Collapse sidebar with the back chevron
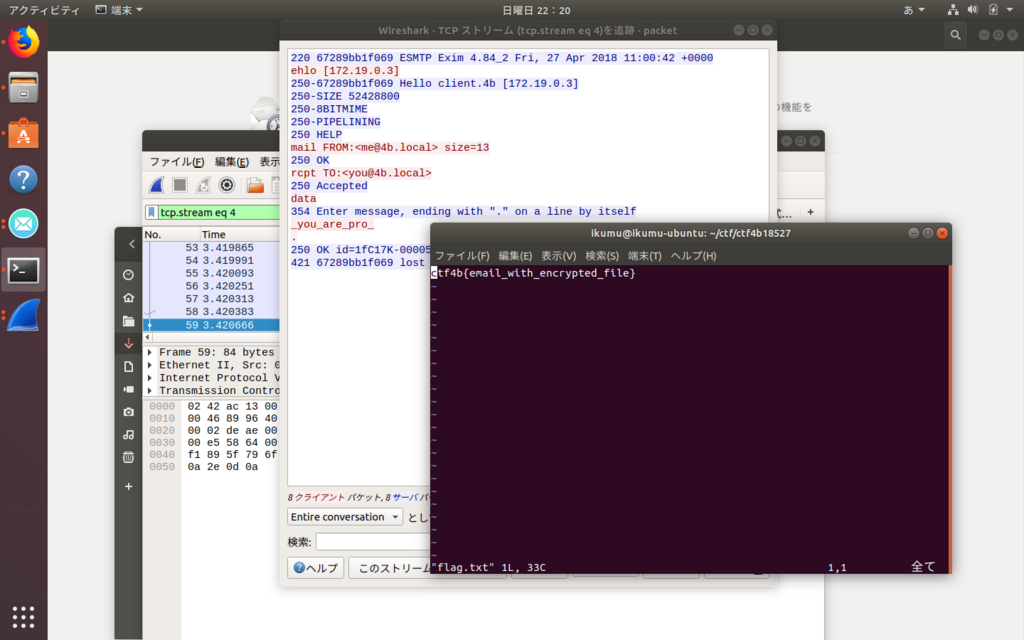Screen dimensions: 1024x640 (x=131, y=244)
